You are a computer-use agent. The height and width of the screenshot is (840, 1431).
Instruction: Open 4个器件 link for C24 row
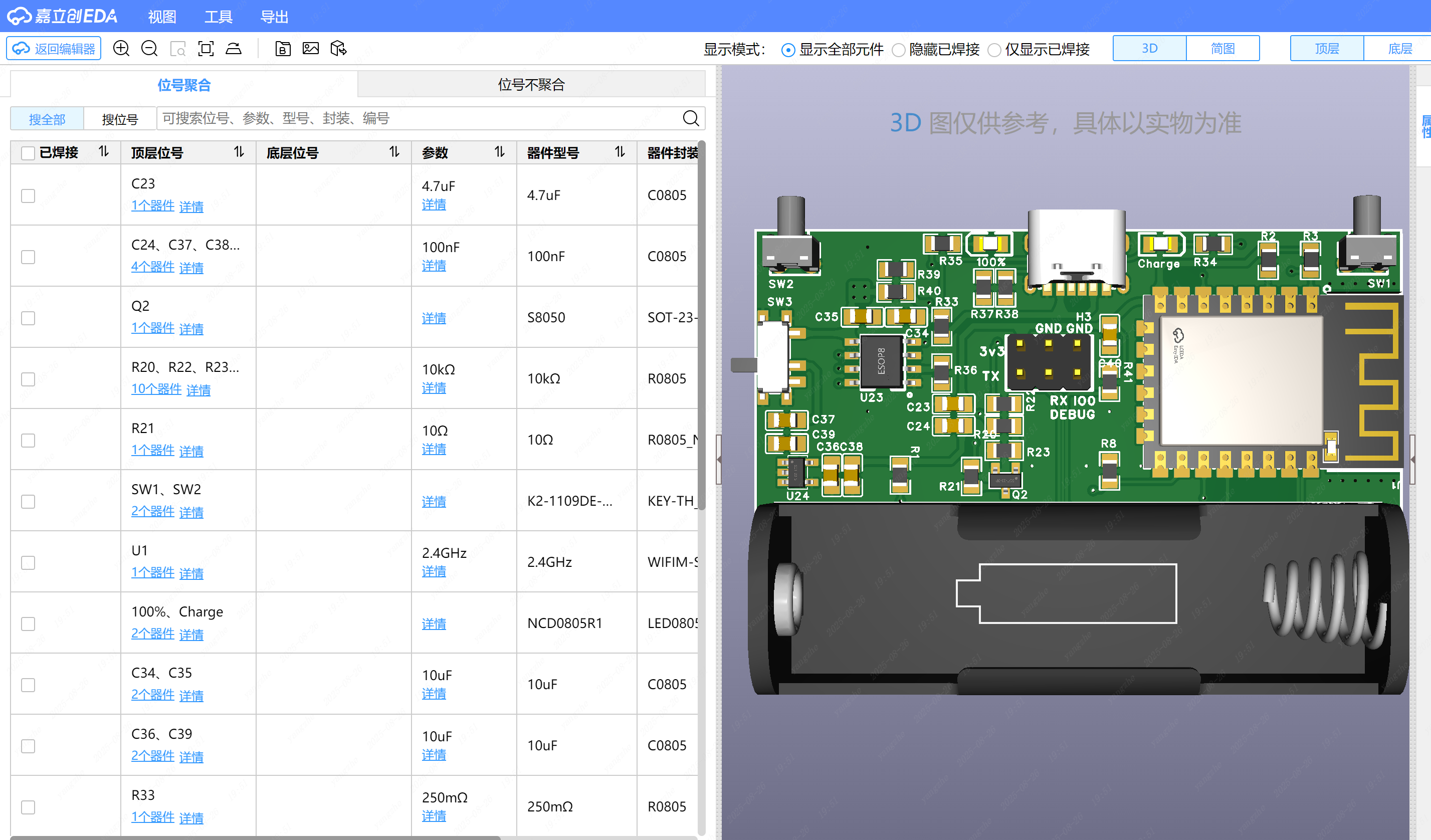[x=153, y=266]
